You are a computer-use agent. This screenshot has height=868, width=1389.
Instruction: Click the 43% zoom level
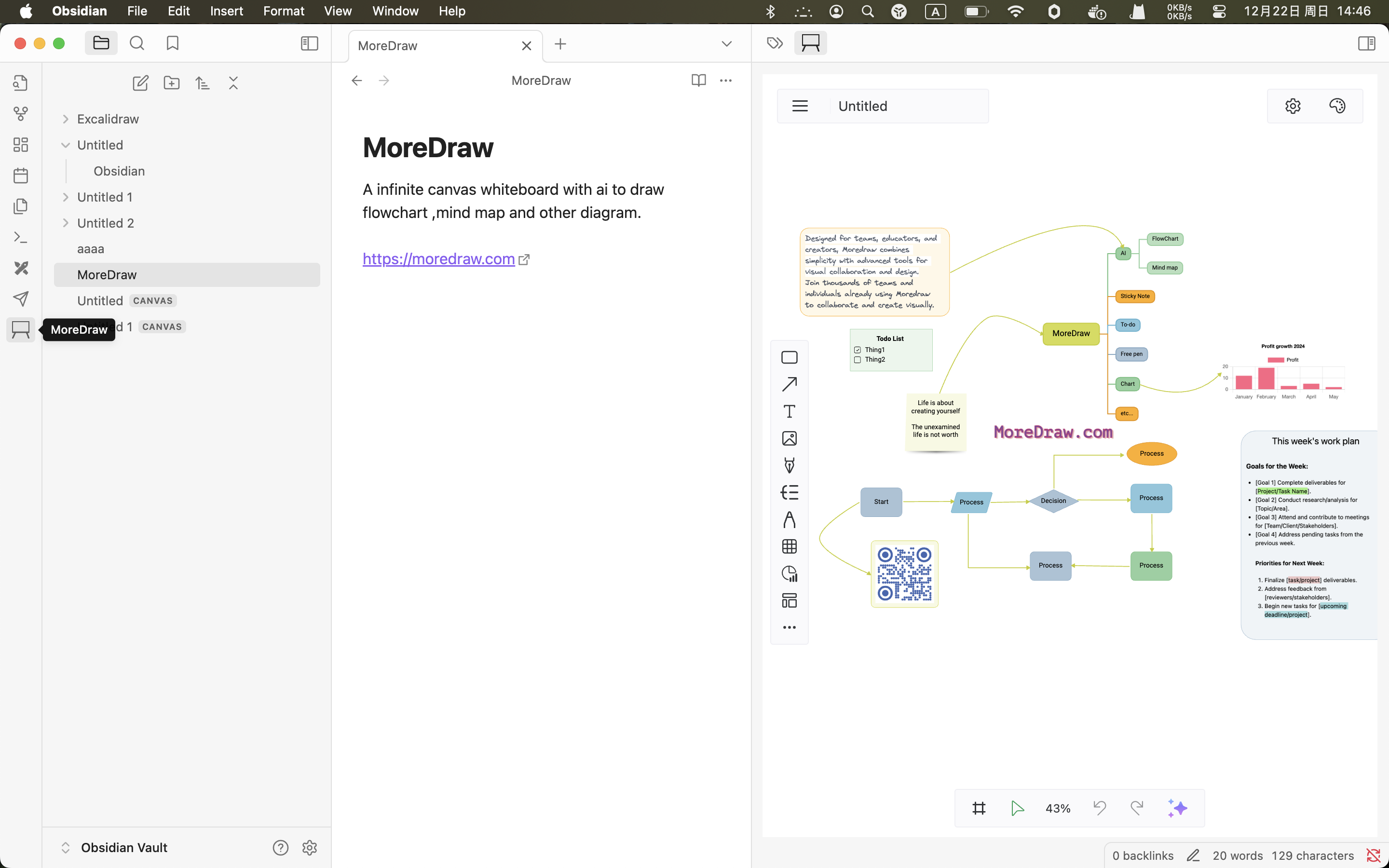click(x=1058, y=808)
